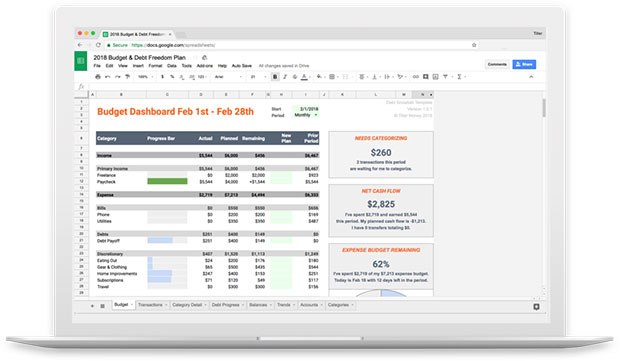Open the Format menu
Screen dimensions: 620x361
click(x=155, y=66)
